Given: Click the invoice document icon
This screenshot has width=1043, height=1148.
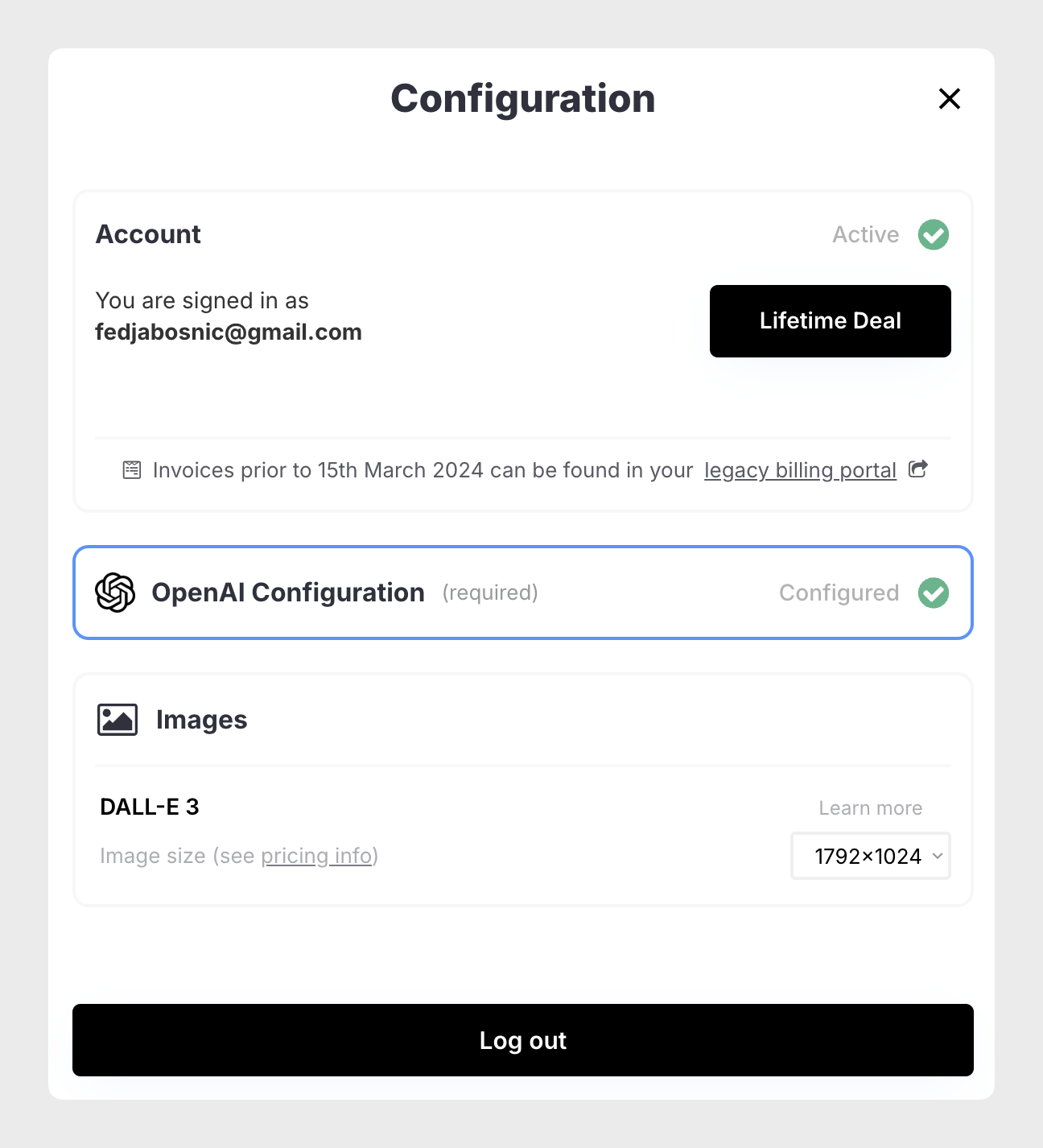Looking at the screenshot, I should point(132,470).
